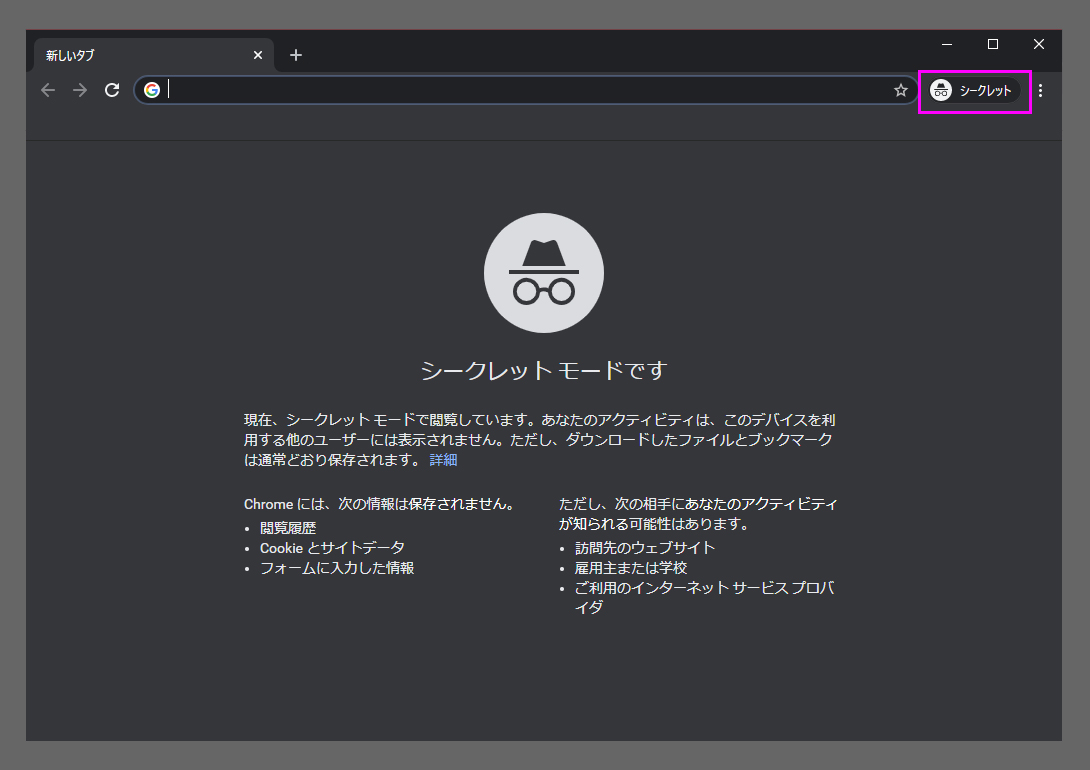This screenshot has width=1090, height=770.
Task: Open the 詳細 link
Action: (x=443, y=460)
